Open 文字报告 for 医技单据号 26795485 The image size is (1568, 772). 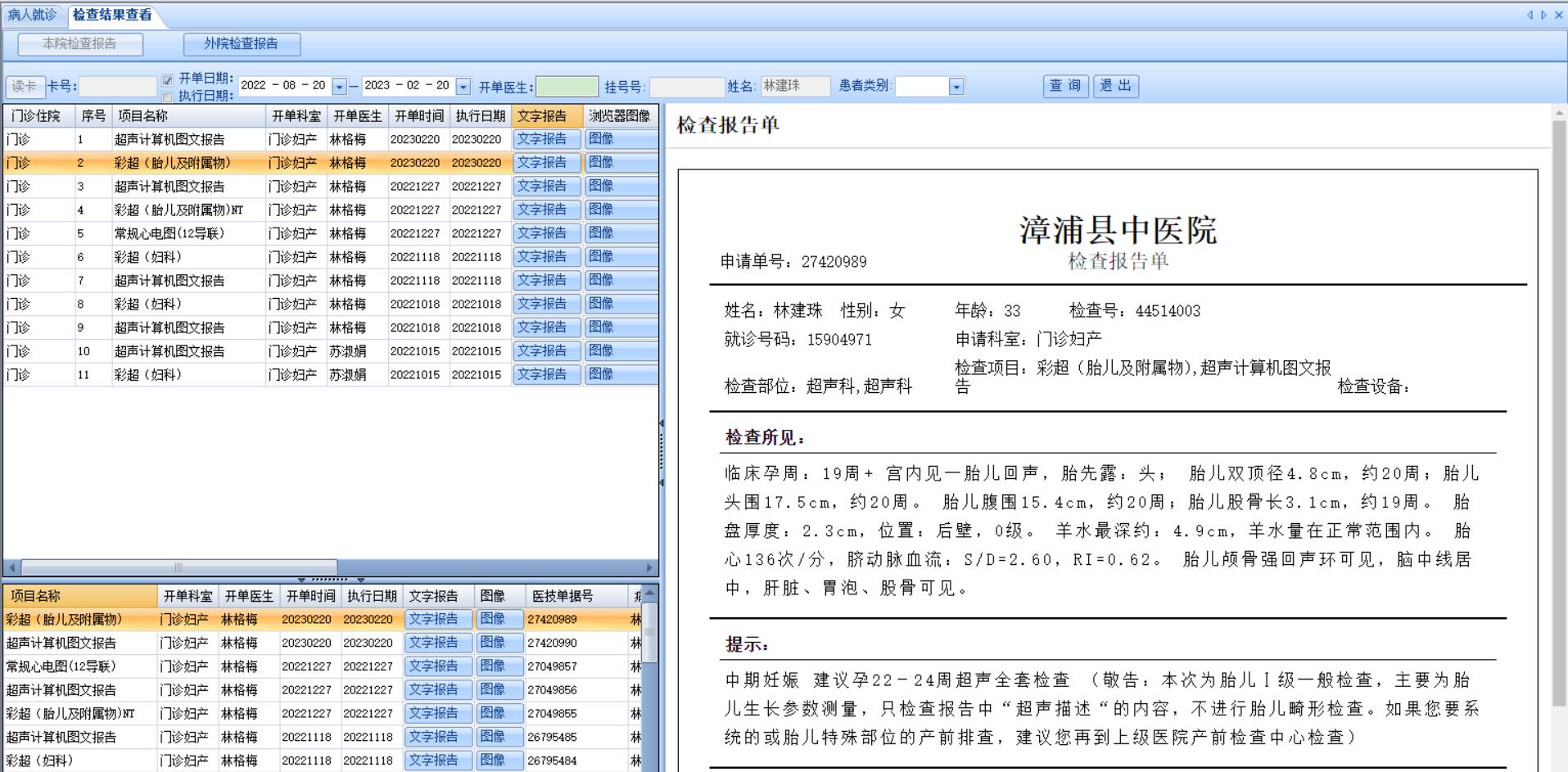tap(439, 738)
